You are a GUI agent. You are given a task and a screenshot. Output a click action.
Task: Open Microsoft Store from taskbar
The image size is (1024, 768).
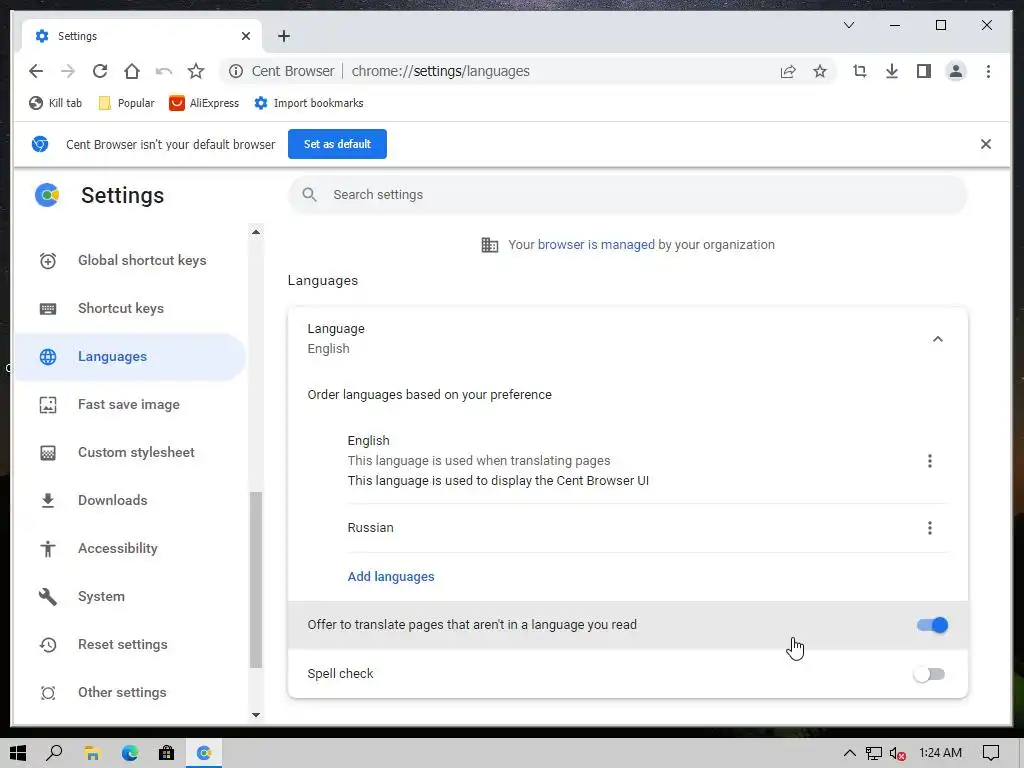(x=167, y=753)
